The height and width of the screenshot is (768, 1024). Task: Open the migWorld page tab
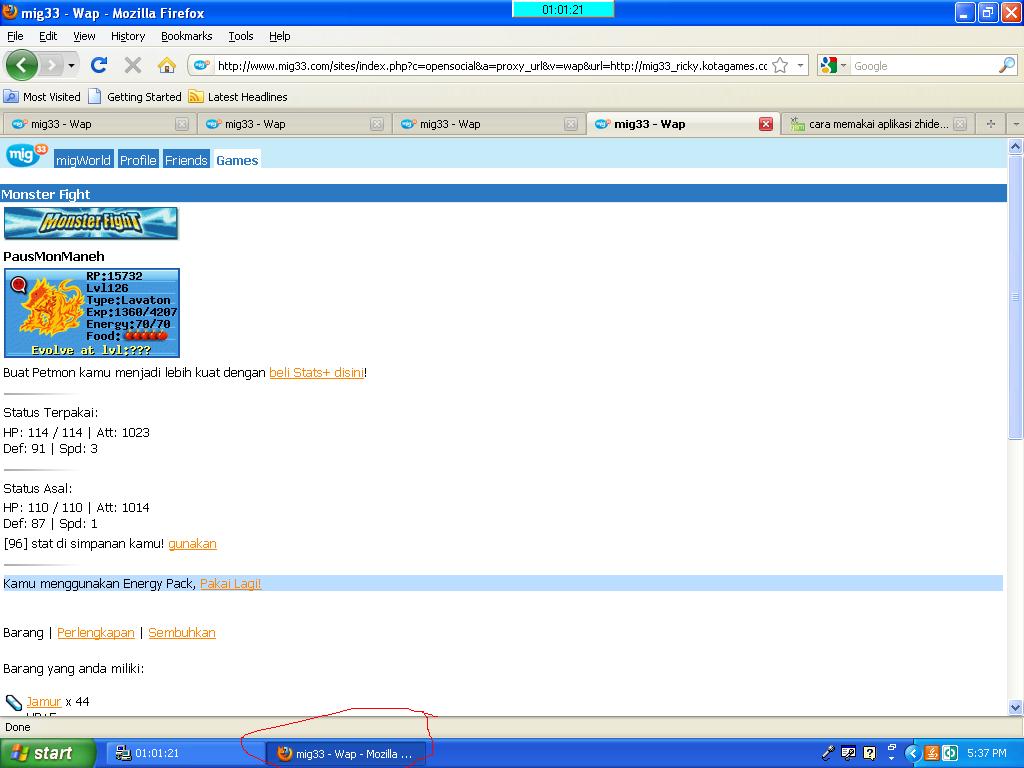click(x=84, y=160)
